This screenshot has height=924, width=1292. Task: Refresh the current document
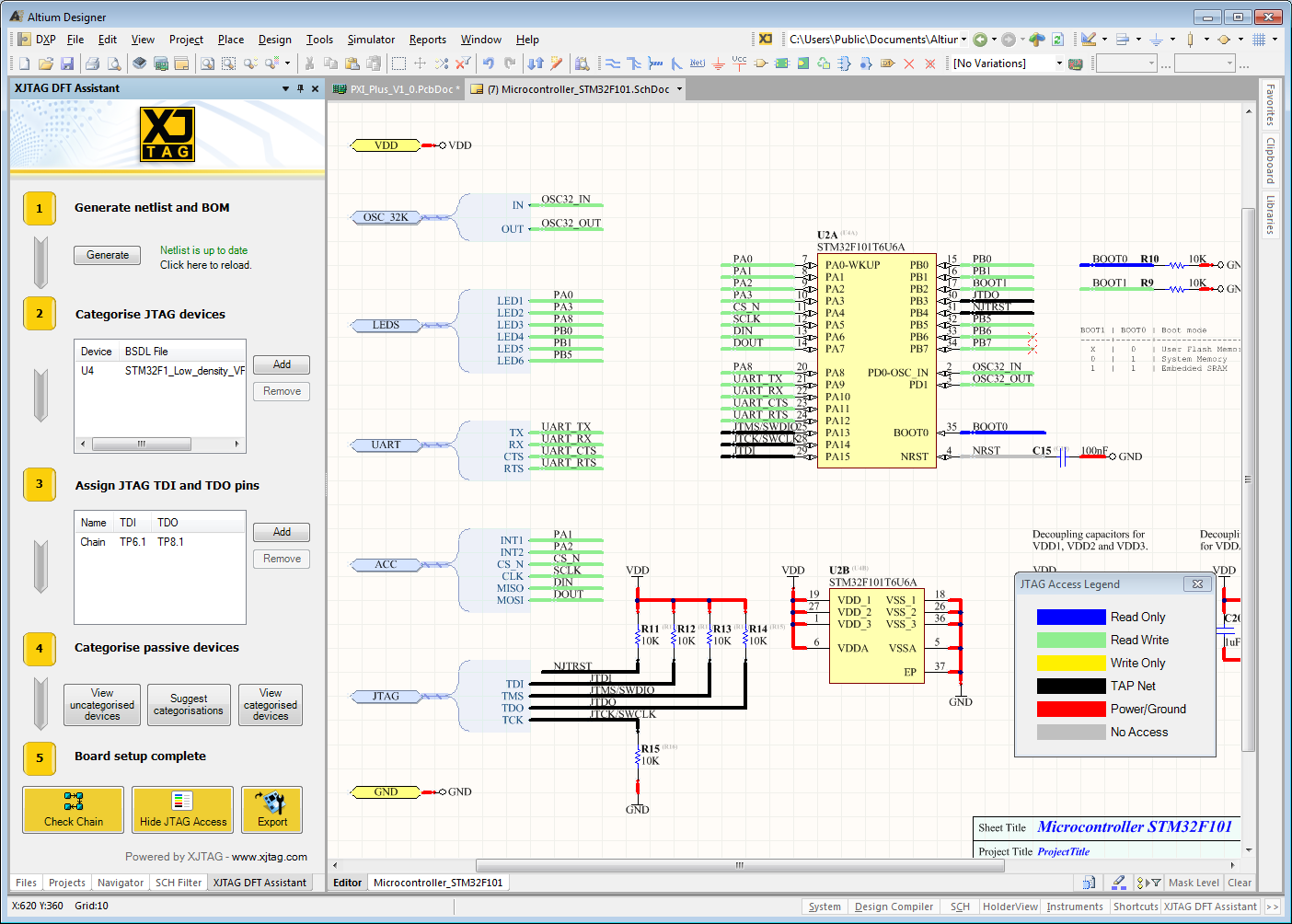point(1058,39)
